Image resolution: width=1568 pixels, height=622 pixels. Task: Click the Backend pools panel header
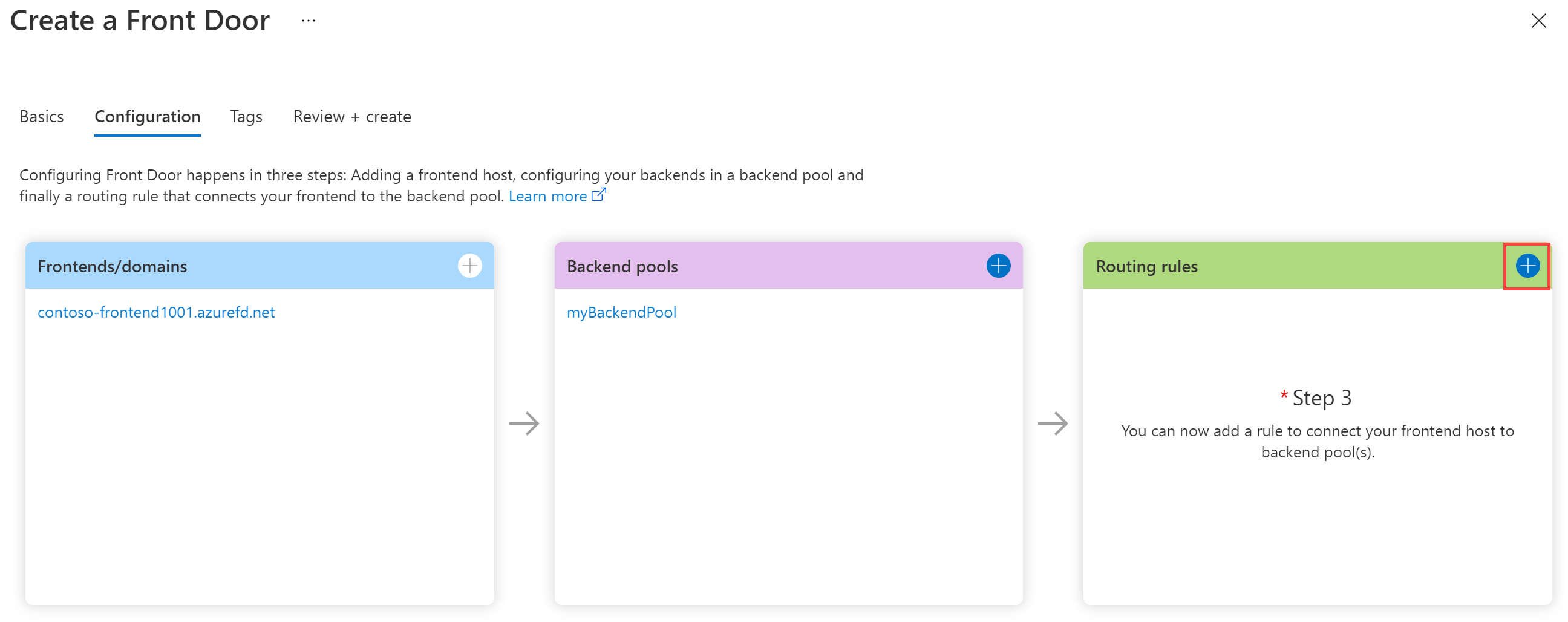pyautogui.click(x=622, y=266)
